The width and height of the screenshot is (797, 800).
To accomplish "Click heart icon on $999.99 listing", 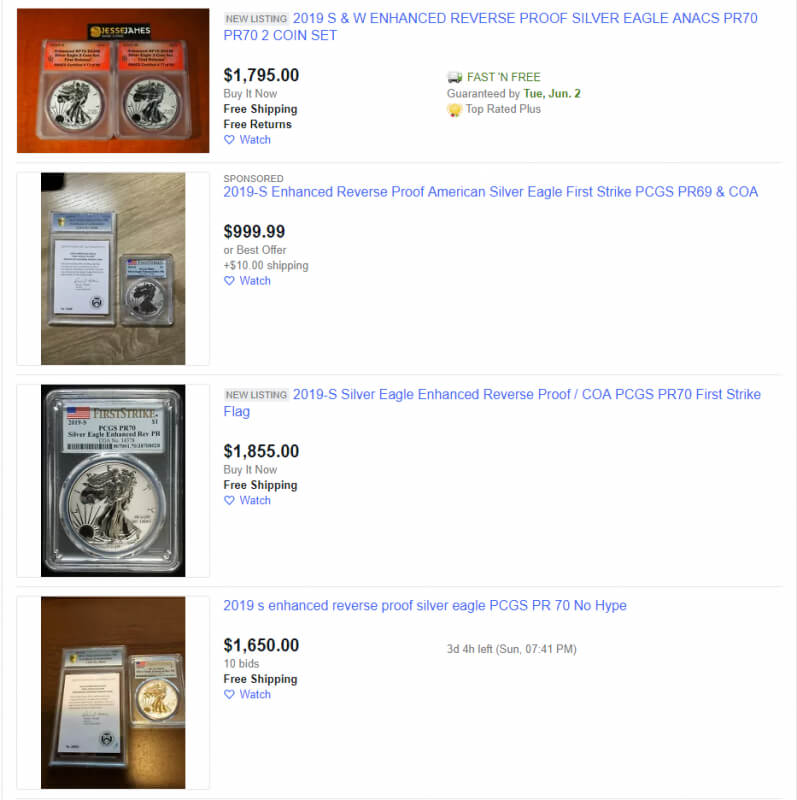I will point(229,281).
